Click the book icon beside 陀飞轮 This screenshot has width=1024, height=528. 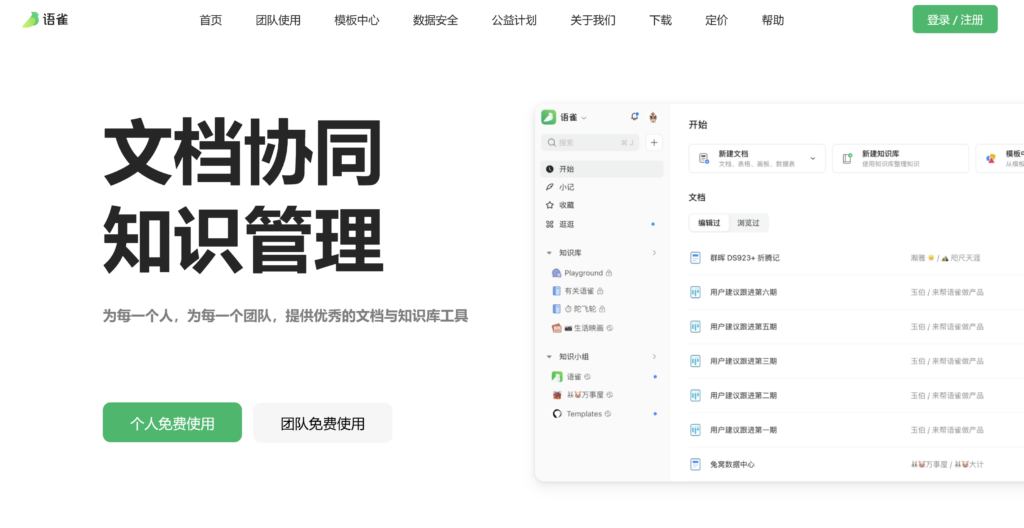pos(556,308)
